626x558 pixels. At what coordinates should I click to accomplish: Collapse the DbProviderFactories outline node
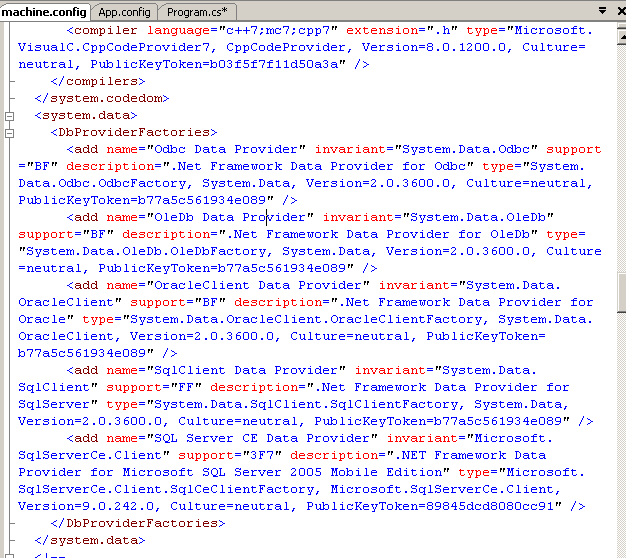tap(10, 132)
